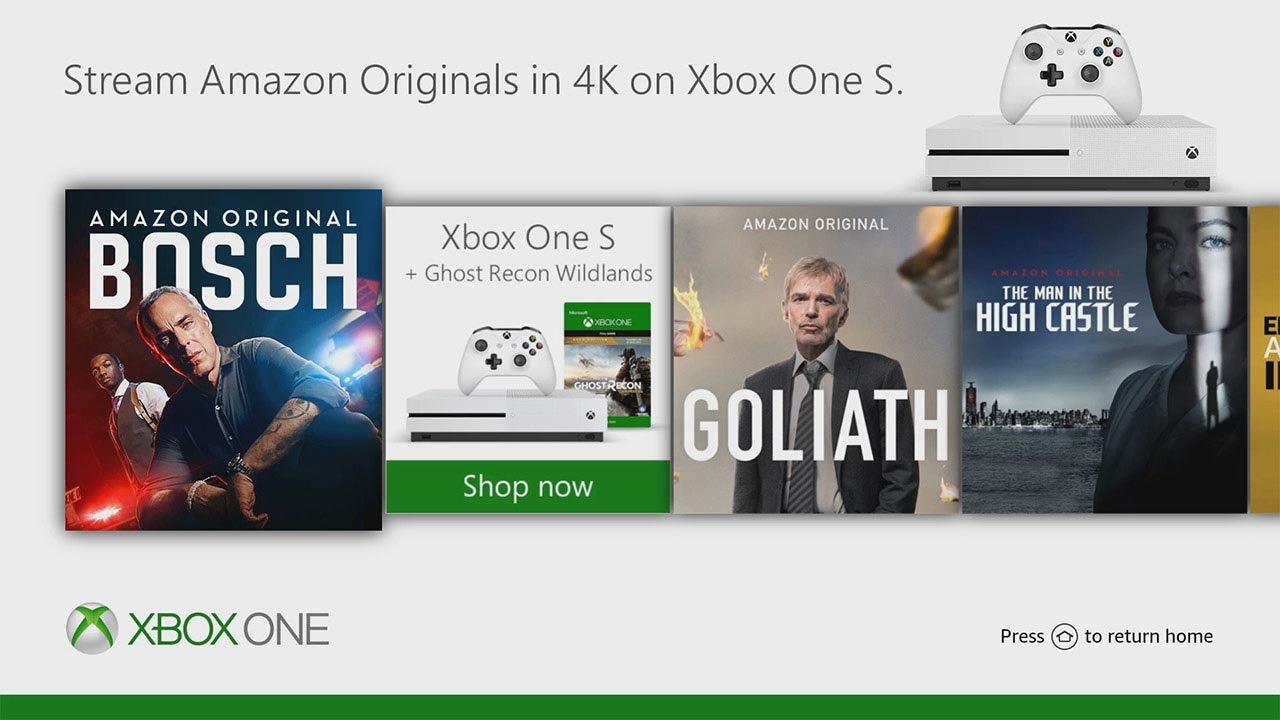This screenshot has width=1280, height=720.
Task: Click the BOSCH title lettering
Action: pyautogui.click(x=223, y=271)
